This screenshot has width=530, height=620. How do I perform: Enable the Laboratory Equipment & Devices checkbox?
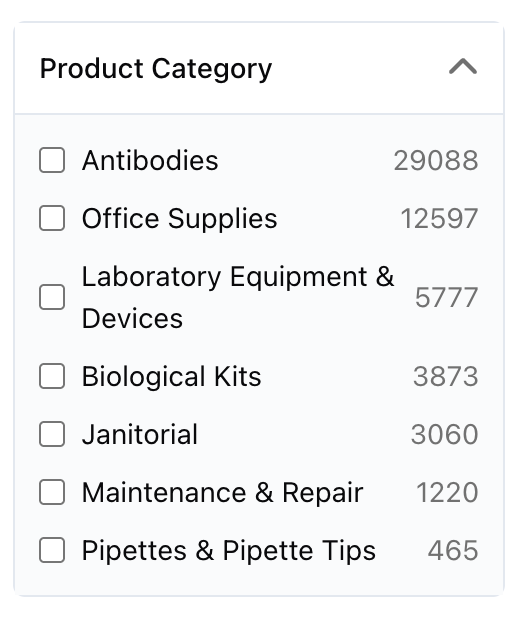pyautogui.click(x=52, y=297)
